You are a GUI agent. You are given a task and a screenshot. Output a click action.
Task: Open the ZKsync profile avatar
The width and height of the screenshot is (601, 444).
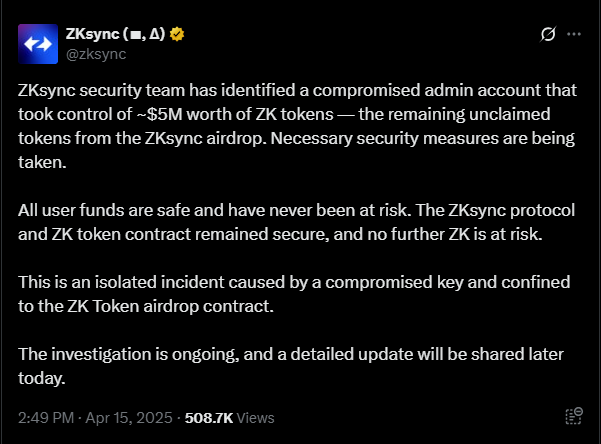coord(38,44)
